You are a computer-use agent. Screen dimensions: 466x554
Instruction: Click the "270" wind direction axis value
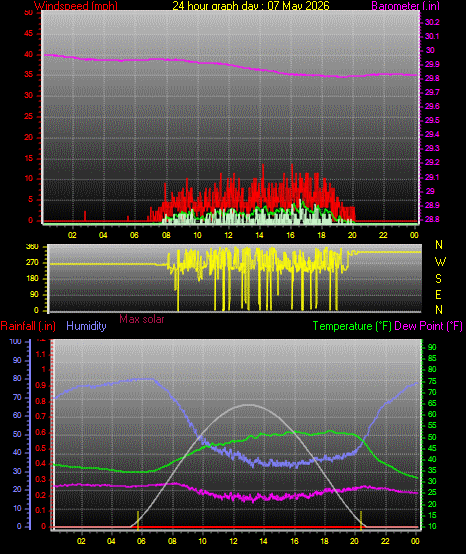pos(33,263)
